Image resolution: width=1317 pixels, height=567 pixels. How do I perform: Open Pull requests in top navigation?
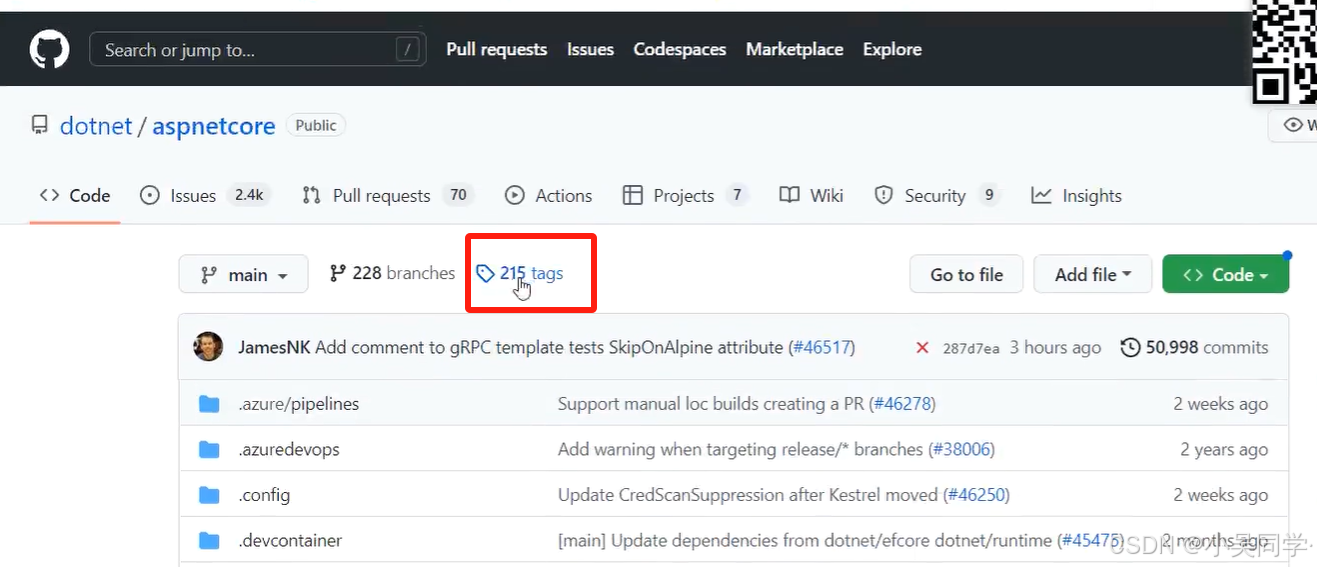pyautogui.click(x=497, y=49)
